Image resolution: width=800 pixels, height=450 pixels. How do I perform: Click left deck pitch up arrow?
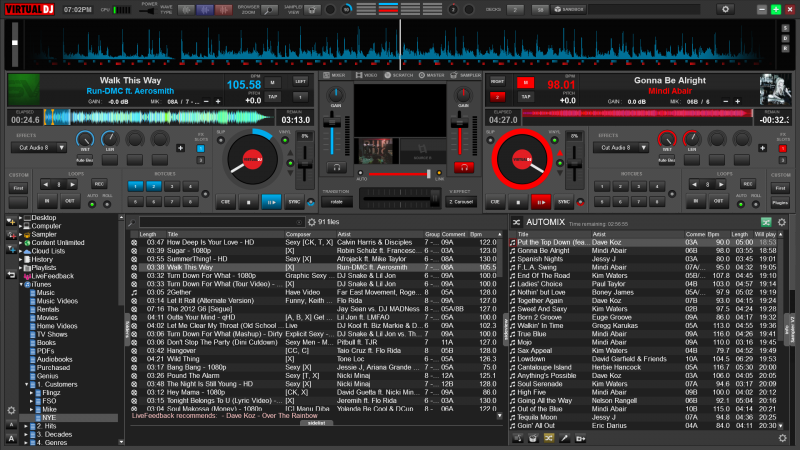click(x=290, y=154)
